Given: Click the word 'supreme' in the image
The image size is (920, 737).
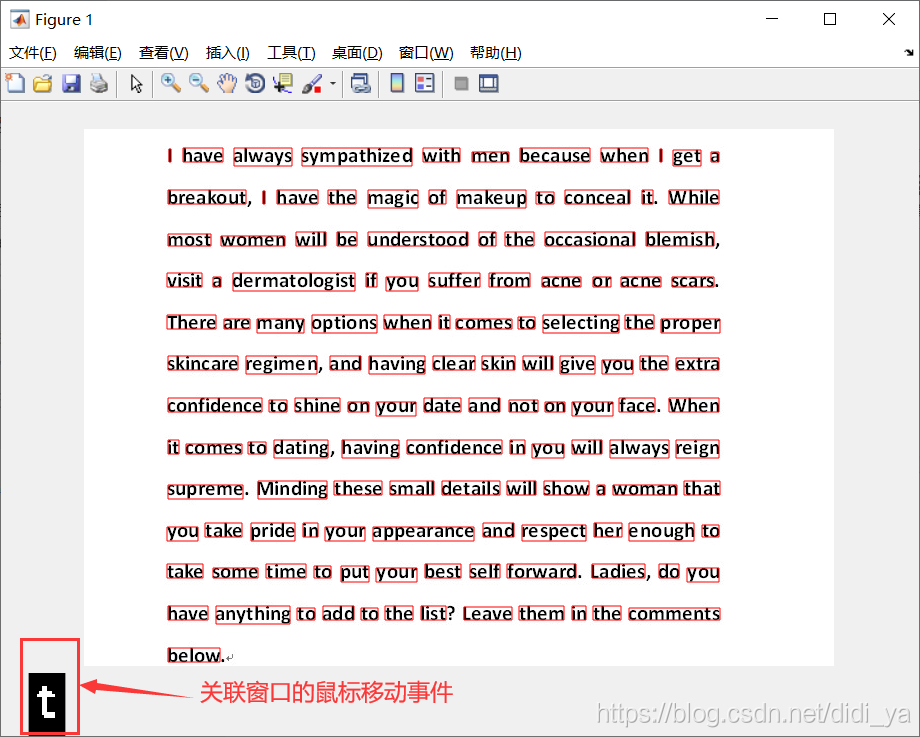Looking at the screenshot, I should (205, 489).
